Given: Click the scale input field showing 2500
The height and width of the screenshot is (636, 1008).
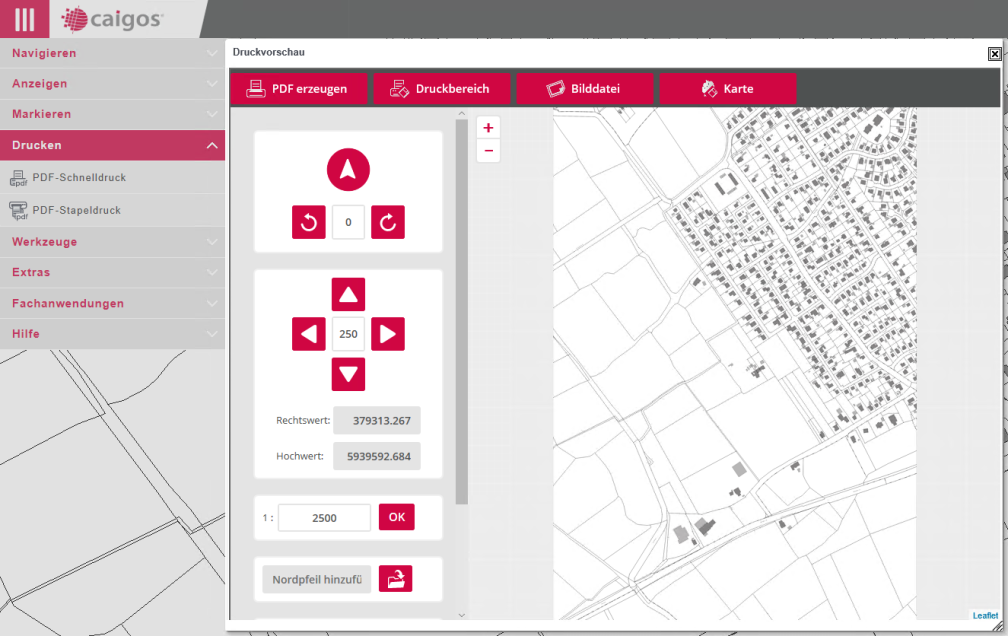Looking at the screenshot, I should tap(324, 518).
